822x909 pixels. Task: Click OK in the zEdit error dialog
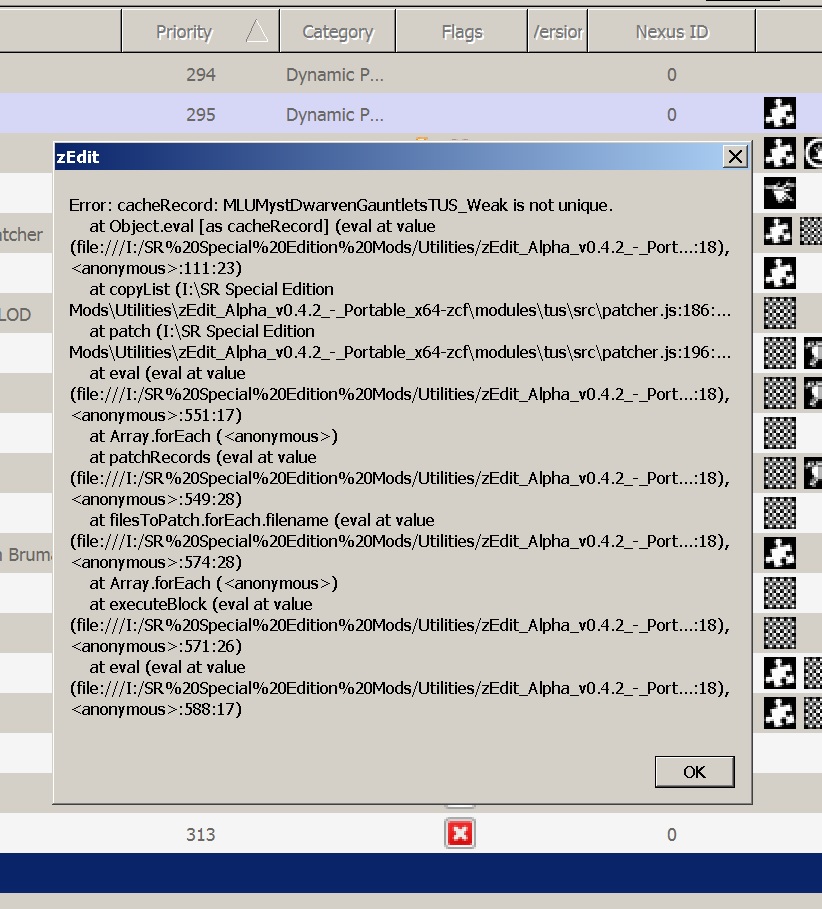pyautogui.click(x=694, y=772)
